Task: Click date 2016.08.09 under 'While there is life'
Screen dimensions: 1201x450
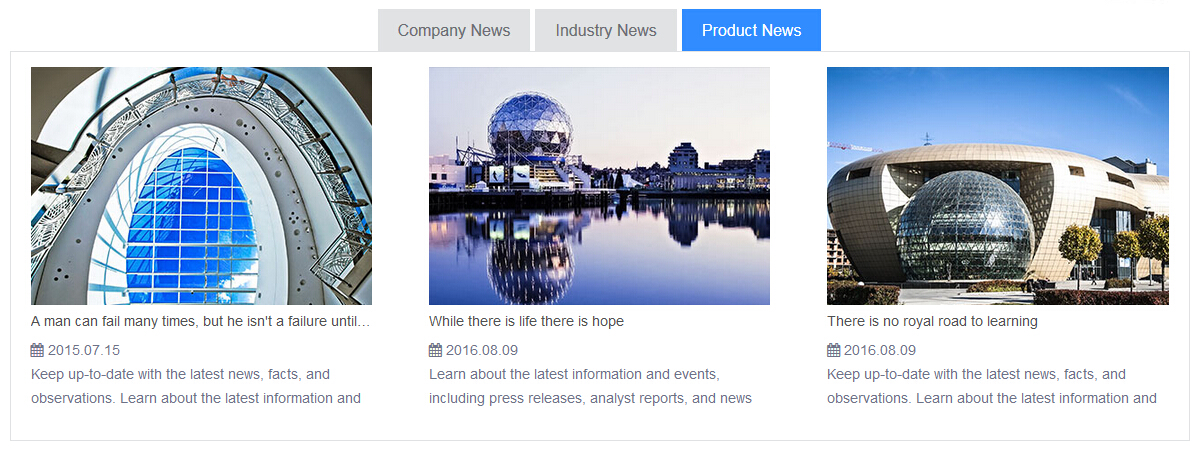Action: pos(482,350)
